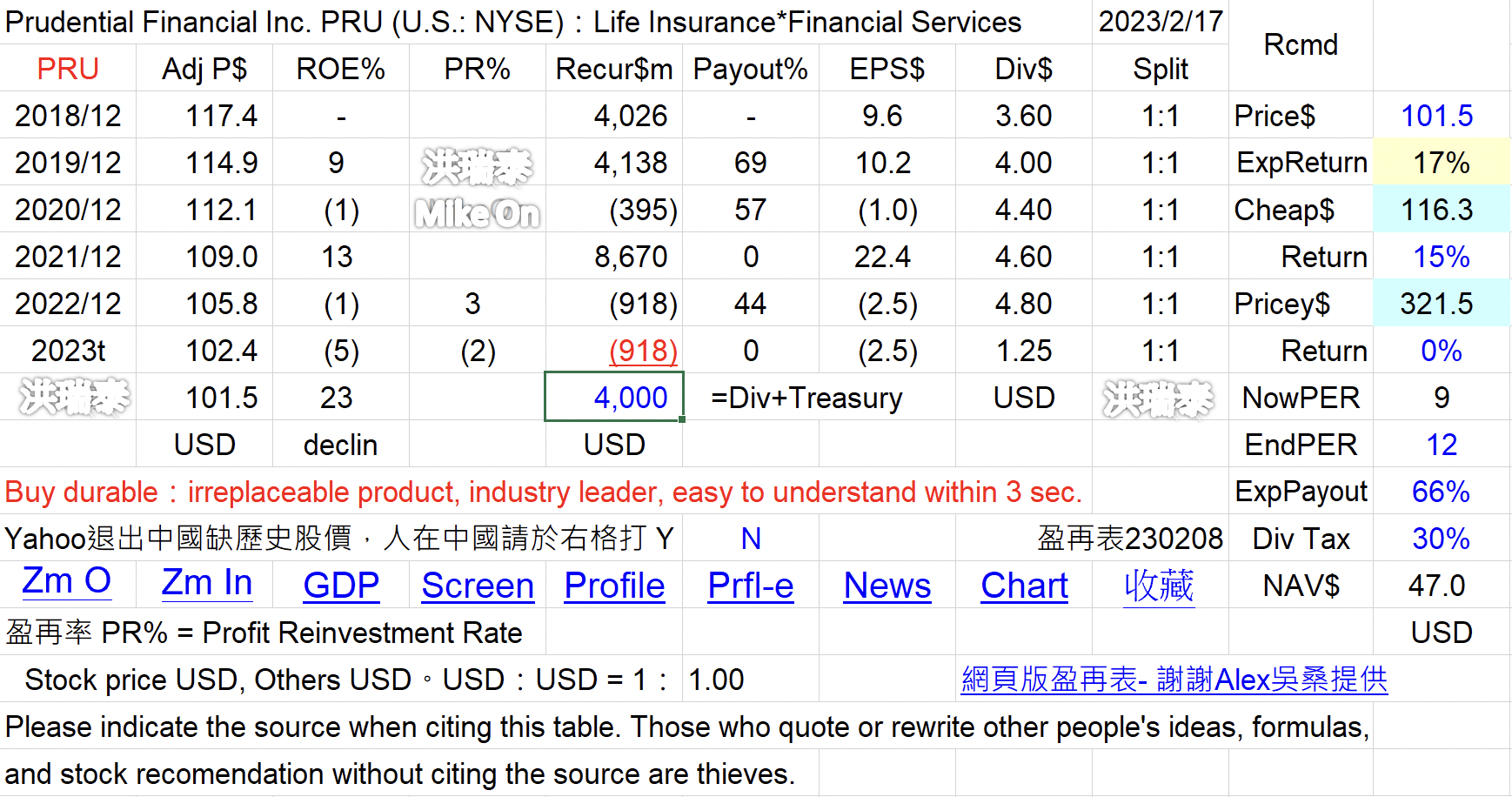Click the red (918) 2023t Recur$m cell
This screenshot has width=1512, height=797.
pyautogui.click(x=614, y=351)
